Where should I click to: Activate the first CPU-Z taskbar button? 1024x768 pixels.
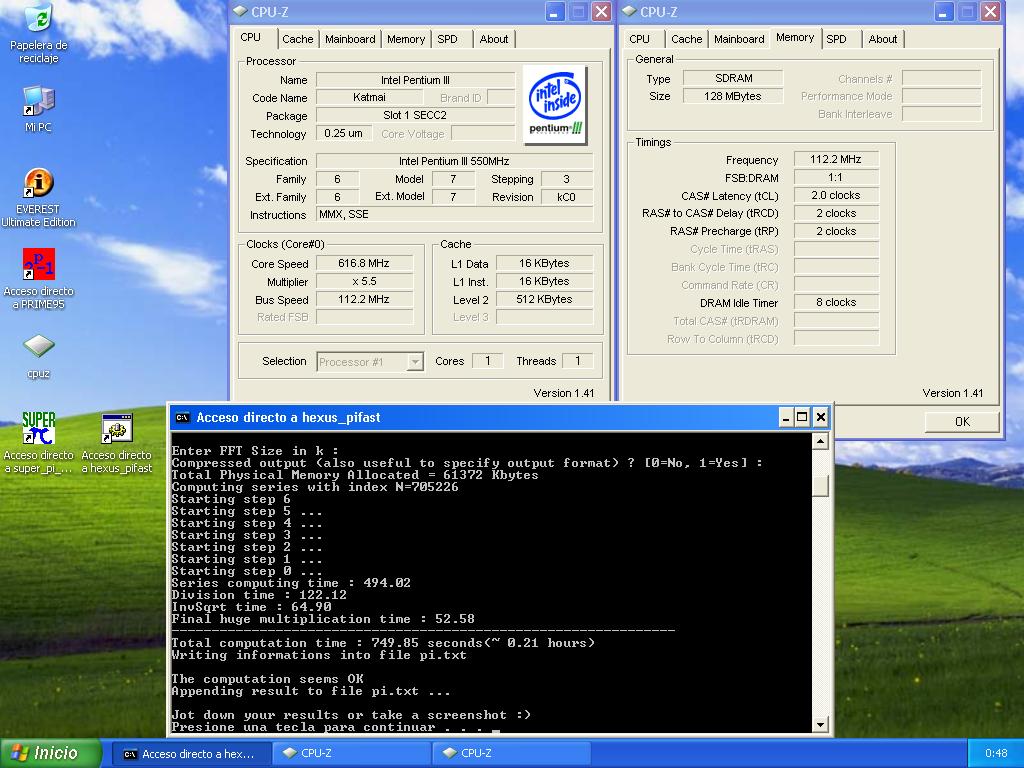351,754
